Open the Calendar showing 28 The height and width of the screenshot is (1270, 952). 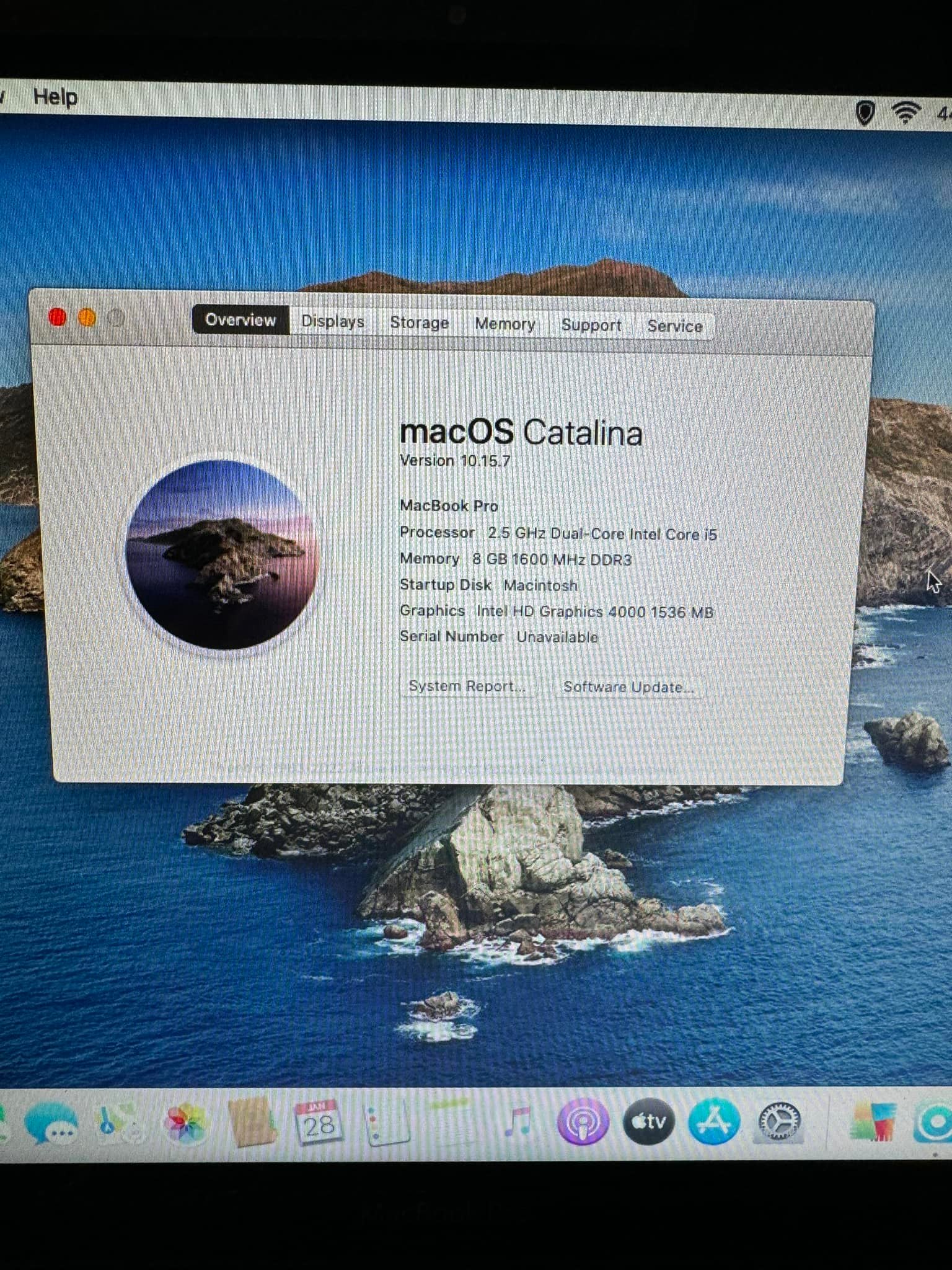pyautogui.click(x=319, y=1122)
